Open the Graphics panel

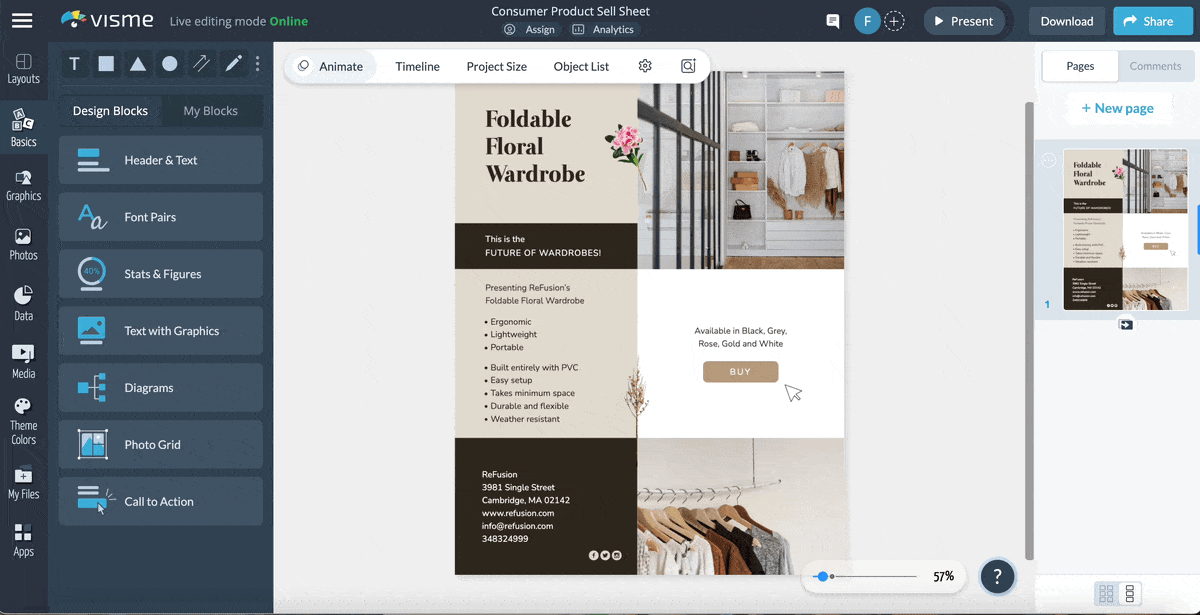tap(24, 185)
